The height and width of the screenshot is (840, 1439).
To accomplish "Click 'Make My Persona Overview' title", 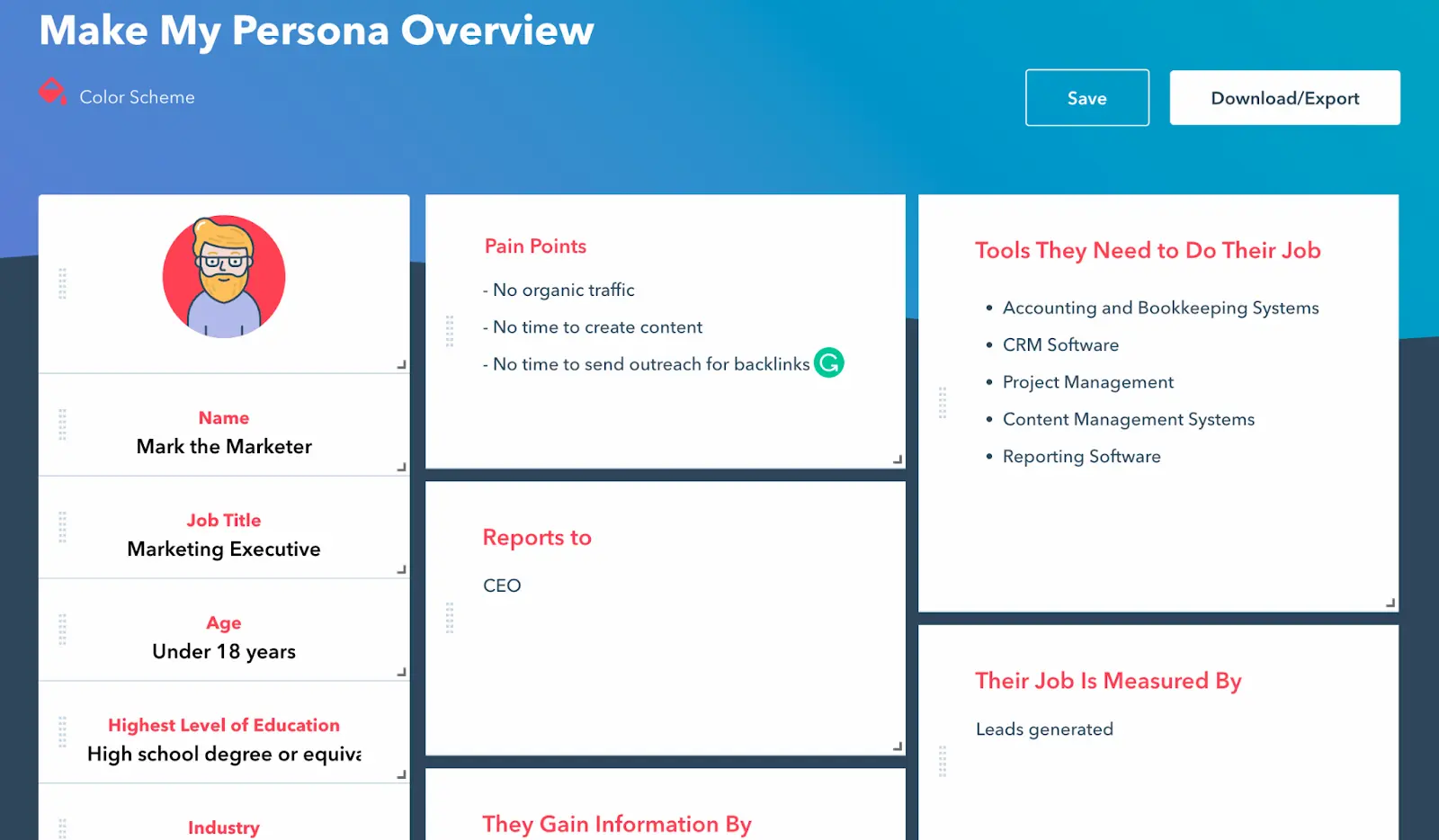I will 317,31.
